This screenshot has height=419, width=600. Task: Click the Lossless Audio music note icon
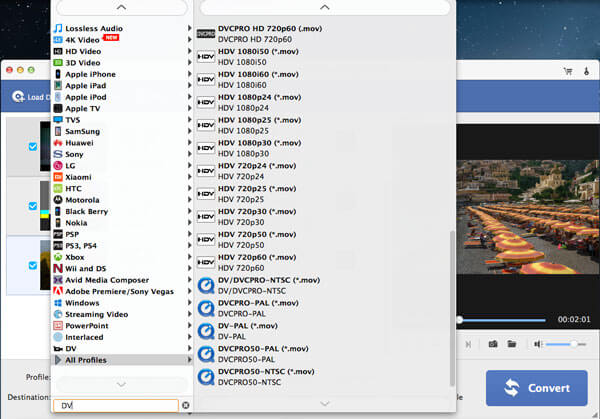point(58,28)
